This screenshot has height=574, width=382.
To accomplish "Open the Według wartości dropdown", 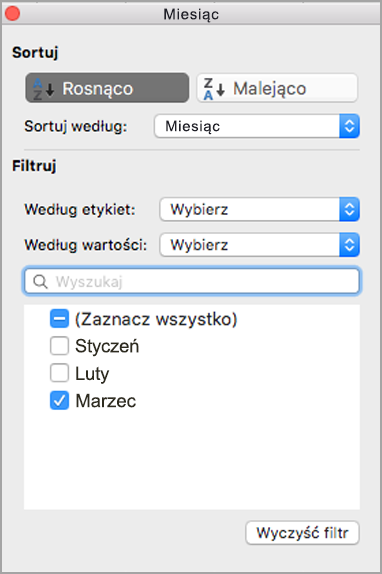I will [x=259, y=245].
